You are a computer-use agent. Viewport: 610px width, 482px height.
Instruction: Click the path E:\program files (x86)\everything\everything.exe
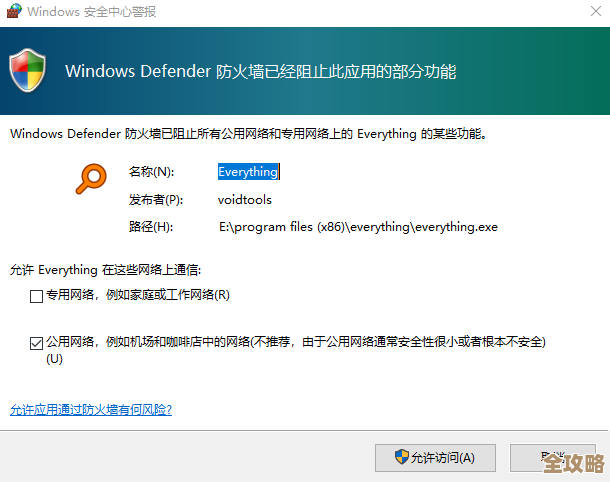[358, 227]
